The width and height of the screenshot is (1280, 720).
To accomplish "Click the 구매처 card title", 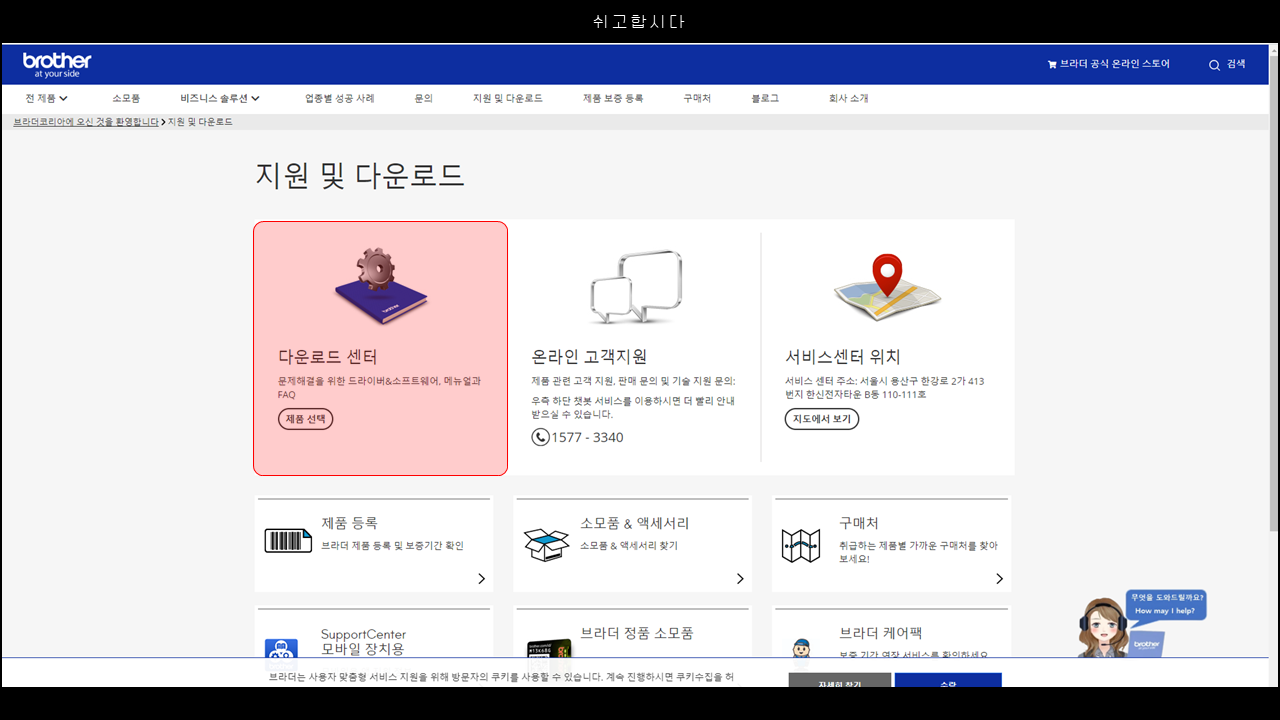I will (859, 523).
